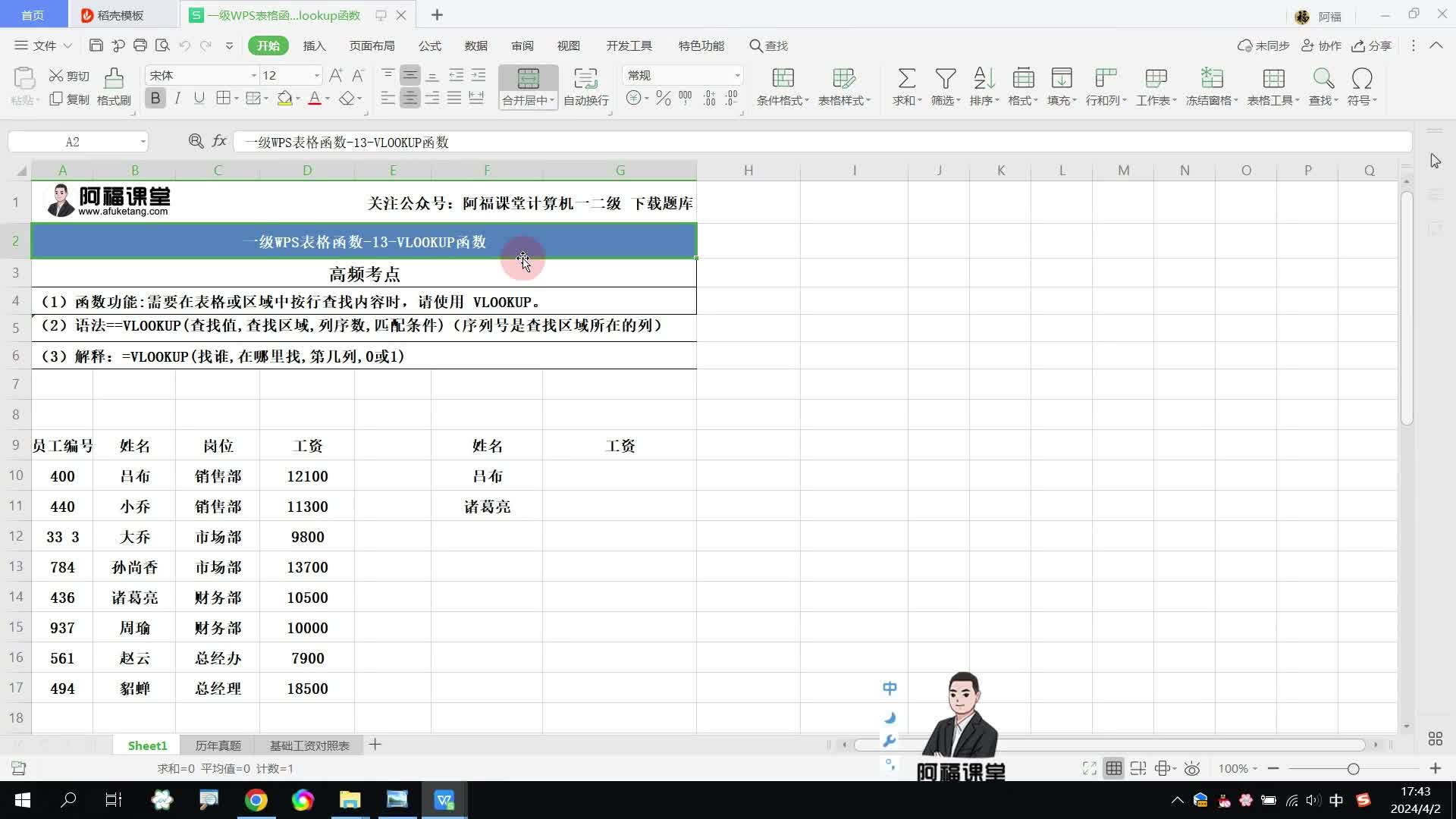
Task: Open Chrome from the taskbar
Action: [x=256, y=800]
